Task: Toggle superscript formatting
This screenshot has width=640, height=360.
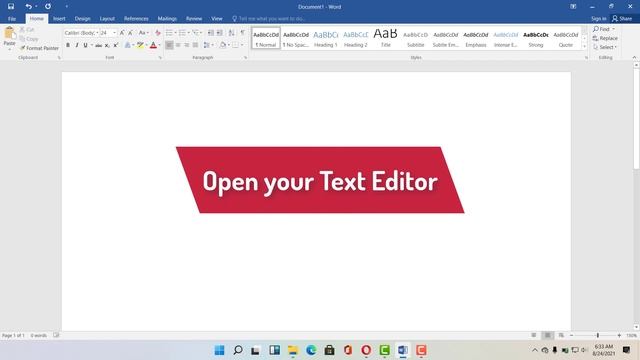Action: coord(116,45)
